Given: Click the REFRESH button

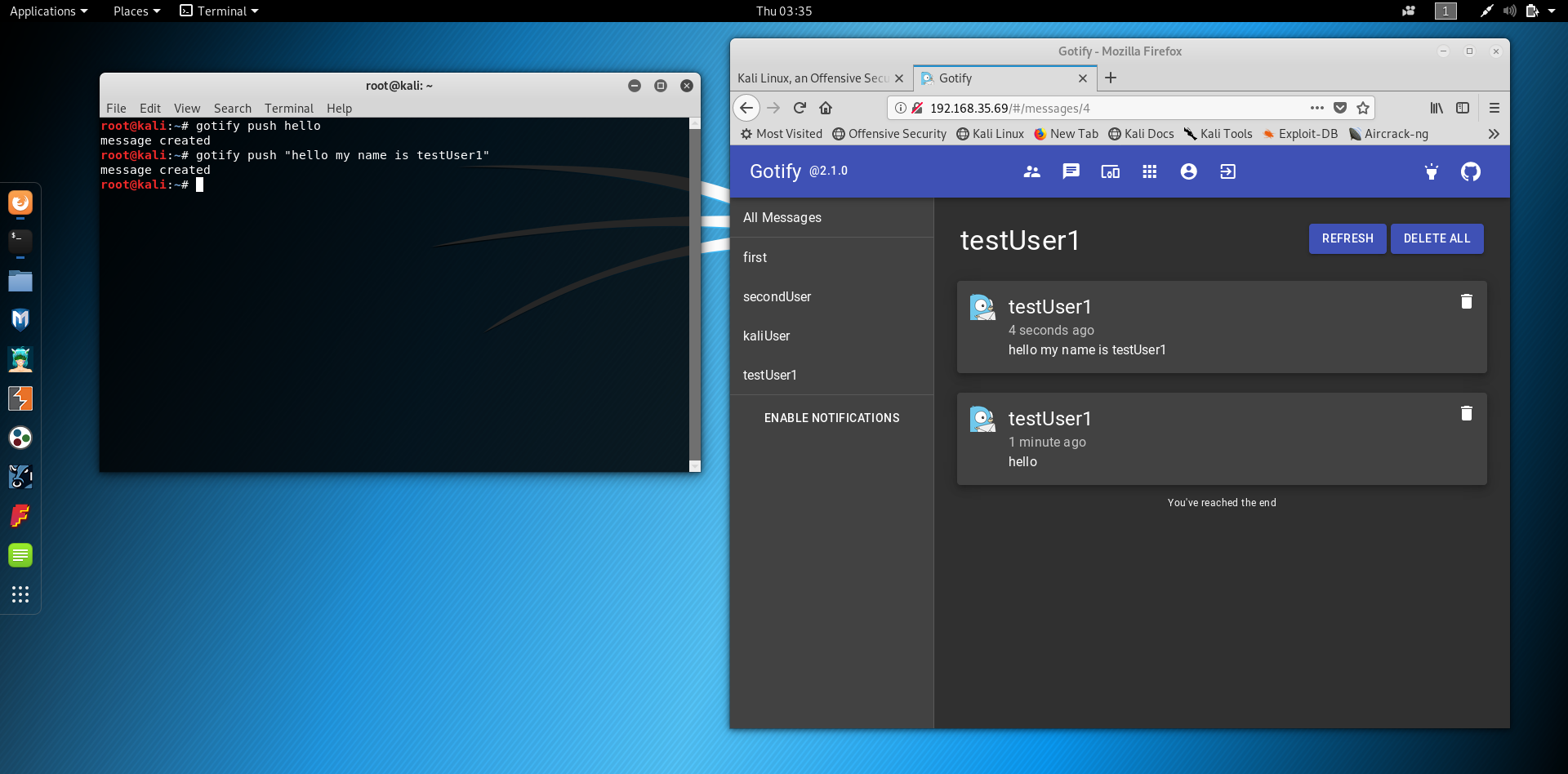Looking at the screenshot, I should [x=1347, y=238].
